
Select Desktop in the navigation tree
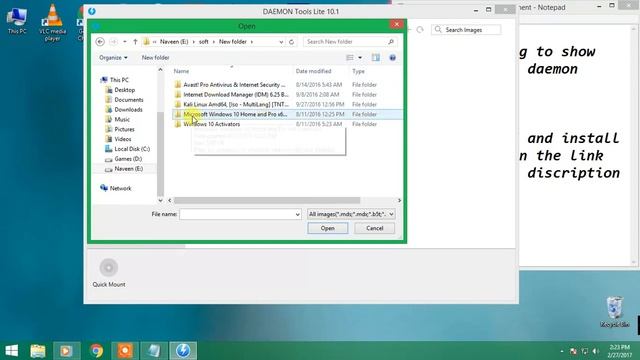124,90
